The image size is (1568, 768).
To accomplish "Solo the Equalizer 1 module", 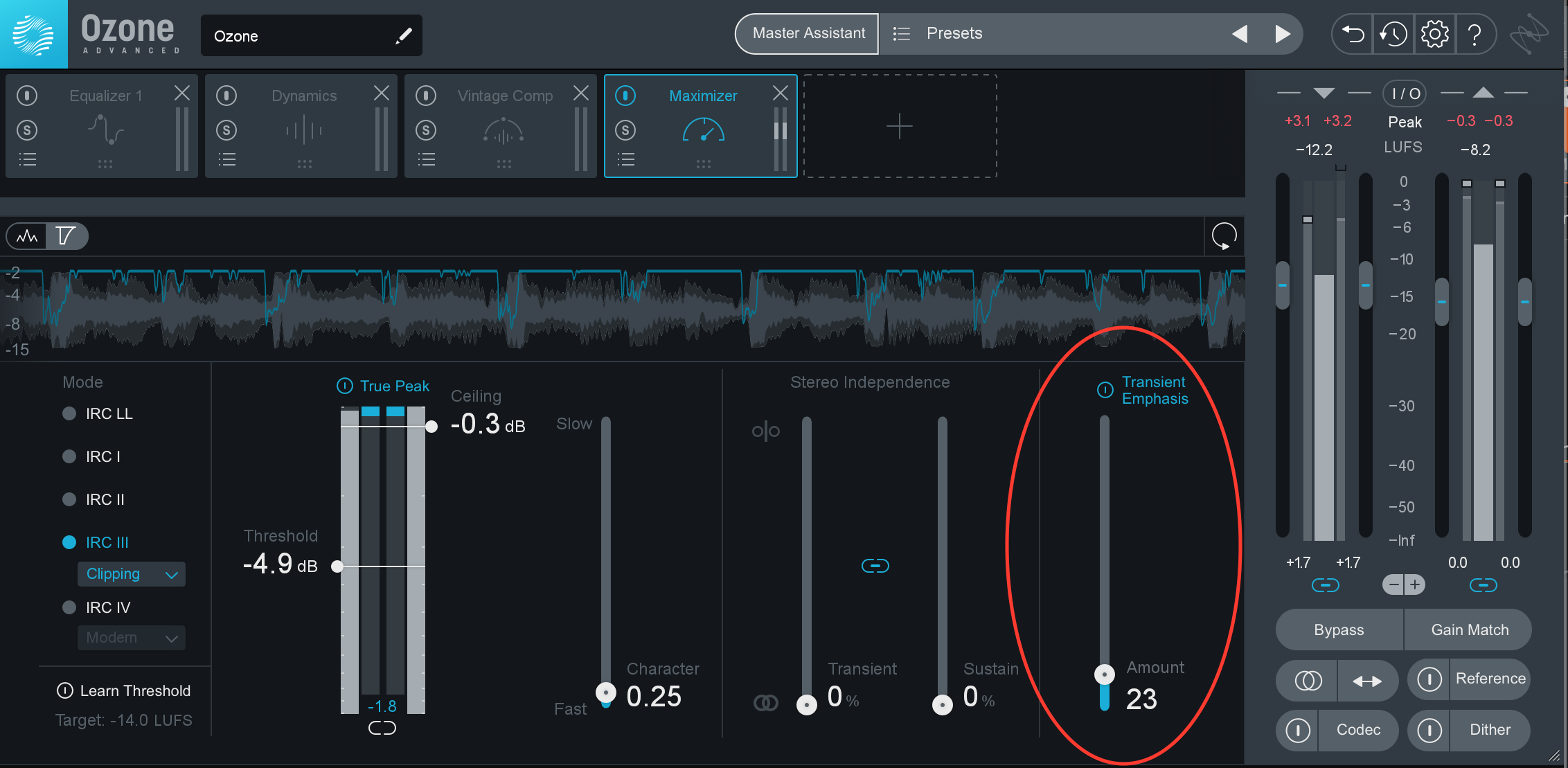I will point(27,130).
